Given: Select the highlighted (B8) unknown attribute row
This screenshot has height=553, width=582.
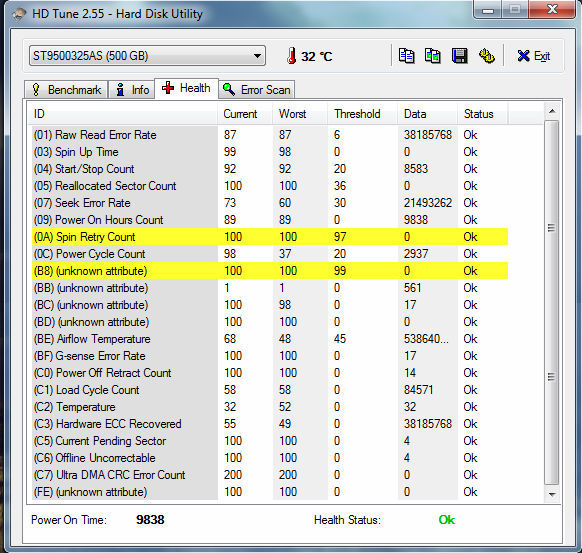Looking at the screenshot, I should pos(270,271).
